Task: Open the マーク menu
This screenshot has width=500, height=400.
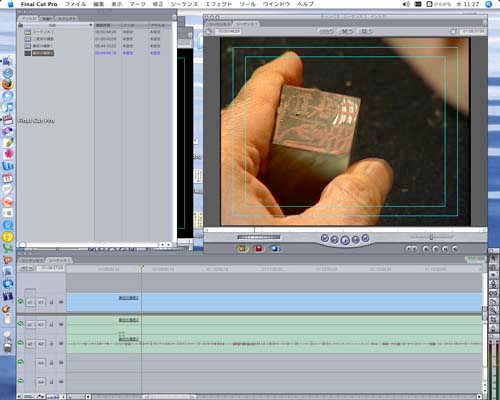Action: pos(138,4)
